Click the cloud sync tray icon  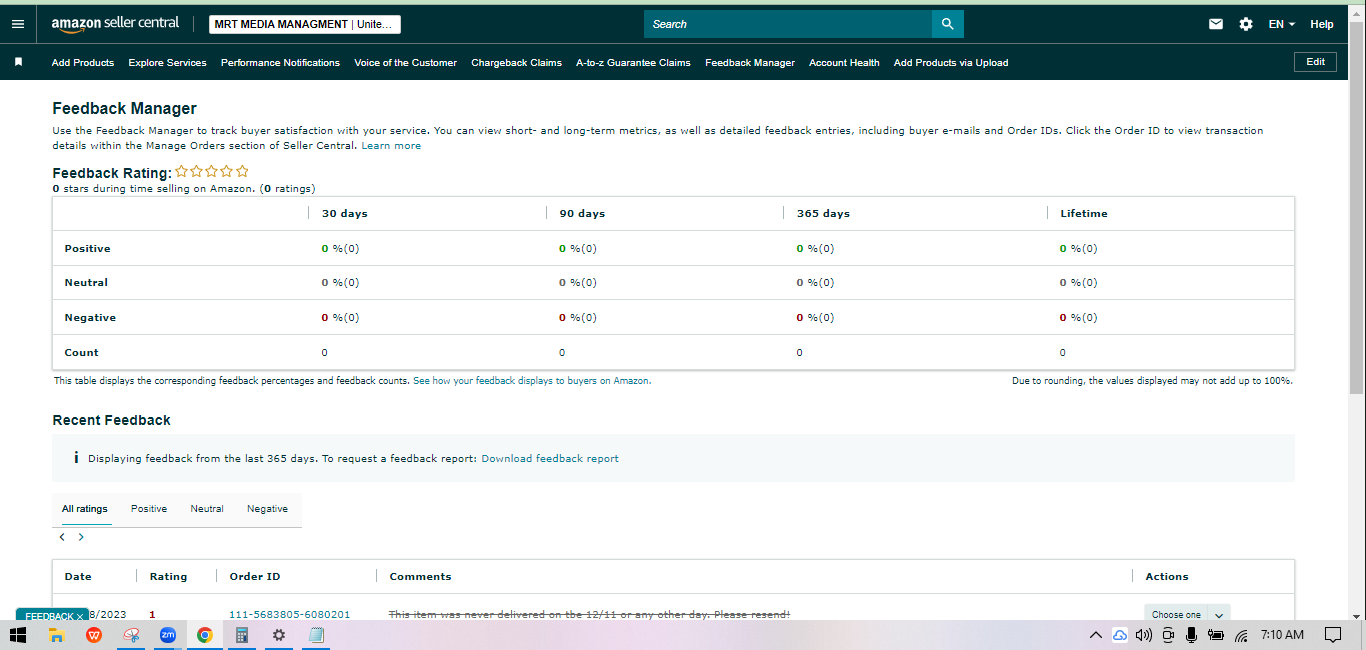point(1120,635)
